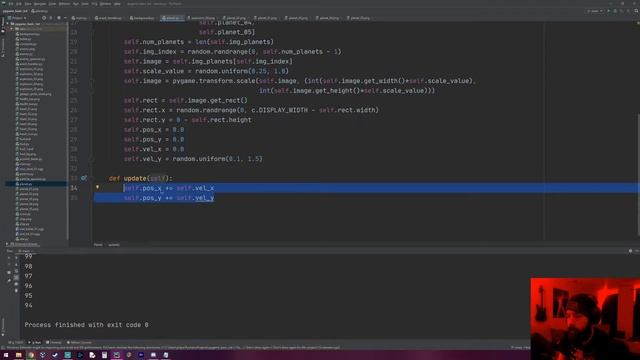Screen dimensions: 640x360
Task: Open the Edit menu
Action: pyautogui.click(x=19, y=4)
